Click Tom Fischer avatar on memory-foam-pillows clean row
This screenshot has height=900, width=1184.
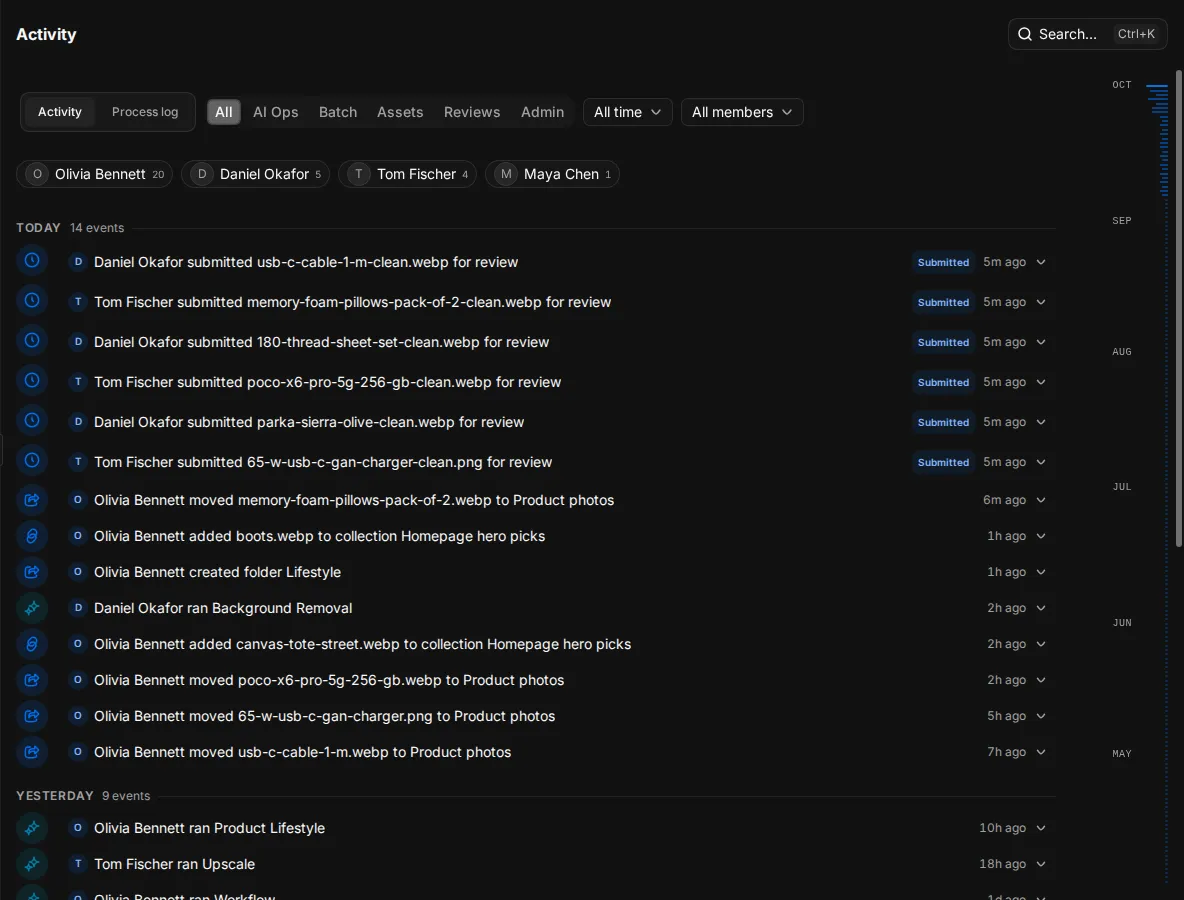[78, 302]
